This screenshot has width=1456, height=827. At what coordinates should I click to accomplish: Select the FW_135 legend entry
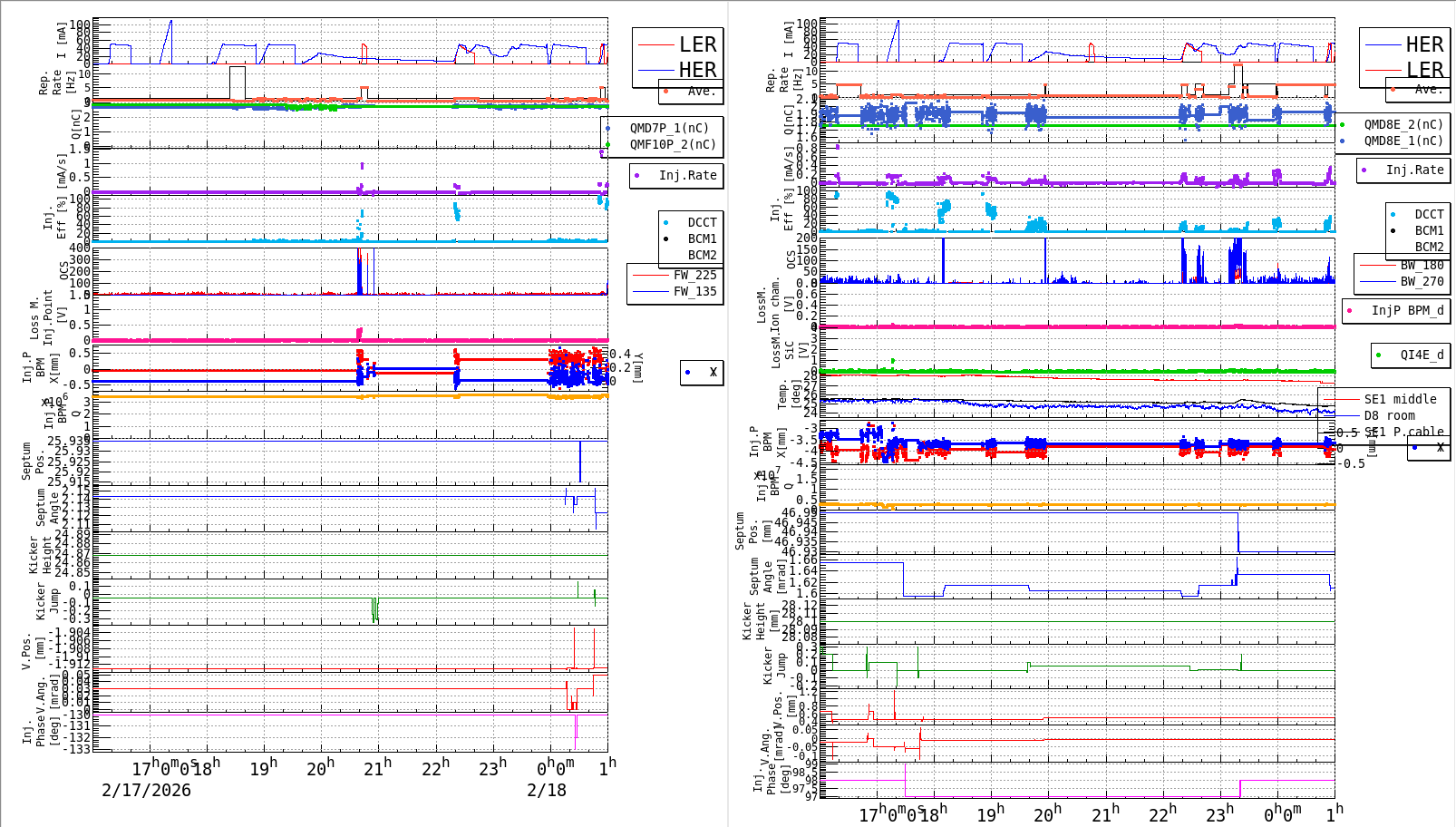694,291
